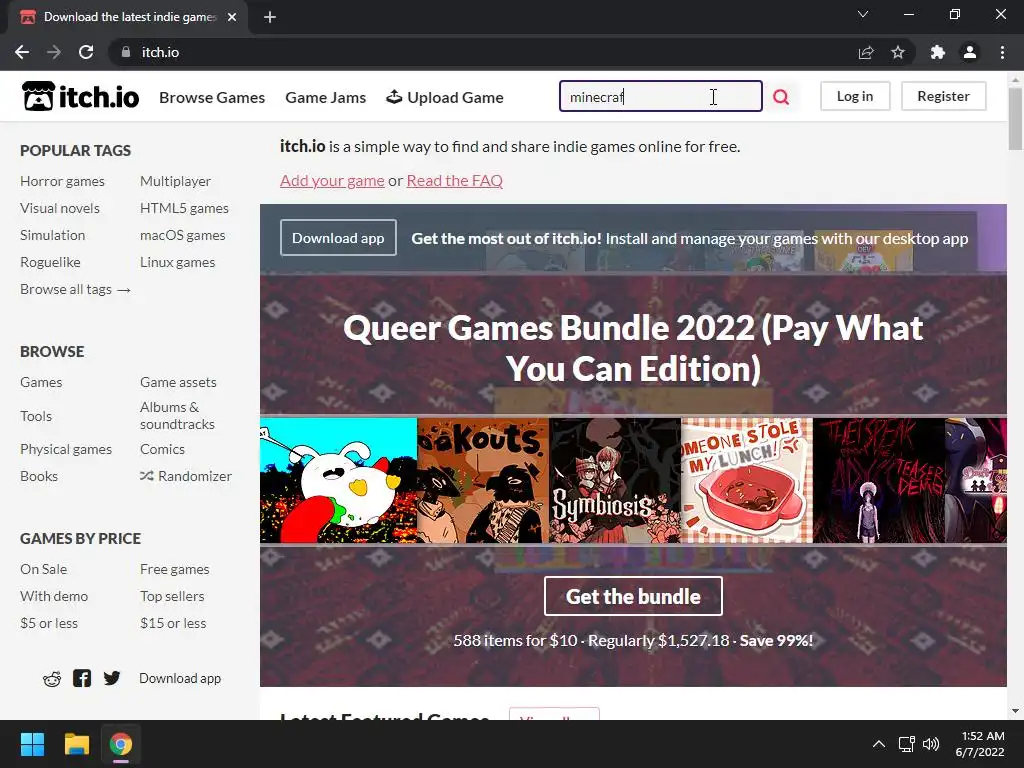1024x768 pixels.
Task: Browse Albums & soundtracks category
Action: (x=177, y=415)
